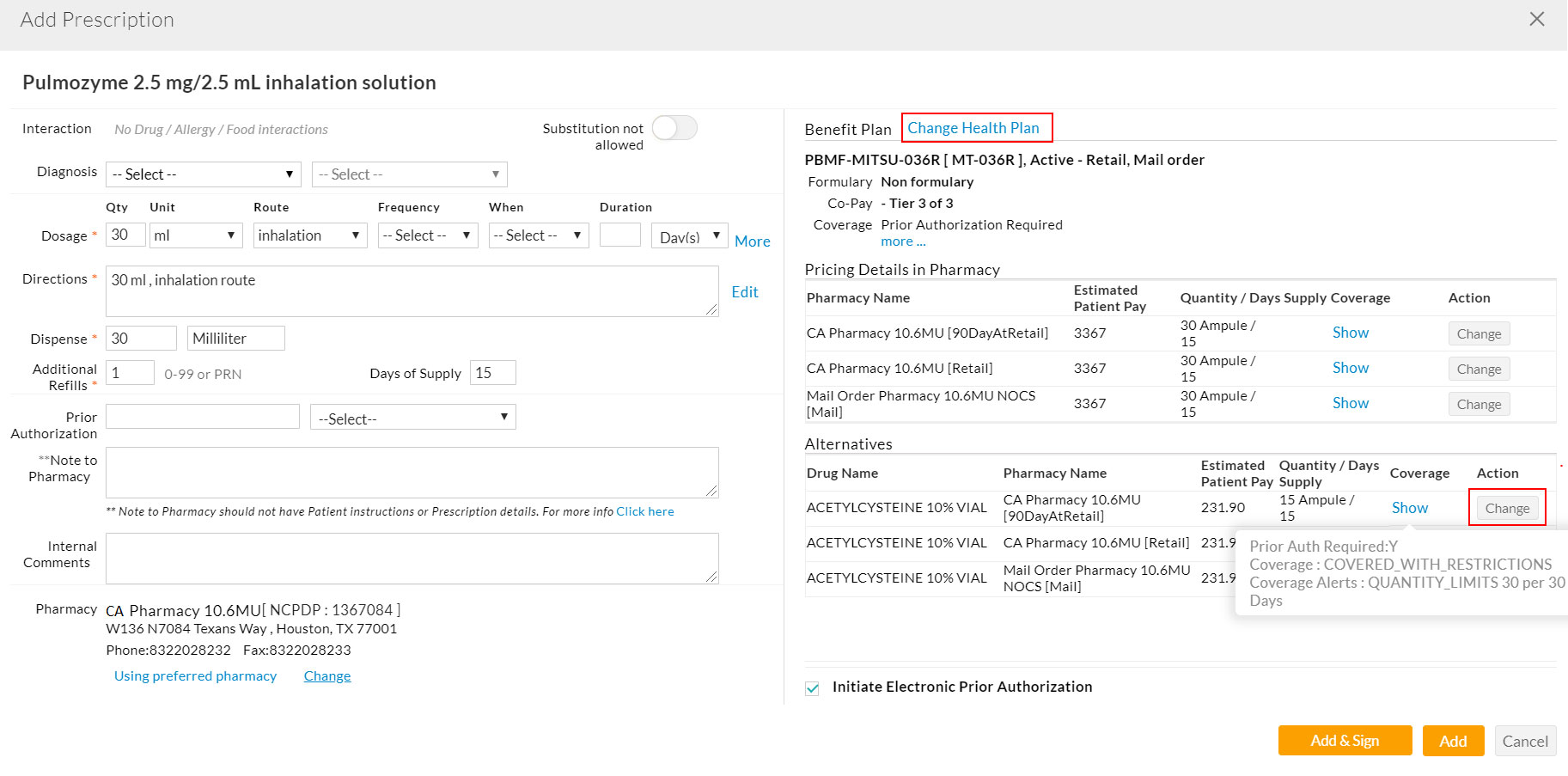Close the Add Prescription dialog
Image resolution: width=1568 pixels, height=776 pixels.
coord(1536,19)
